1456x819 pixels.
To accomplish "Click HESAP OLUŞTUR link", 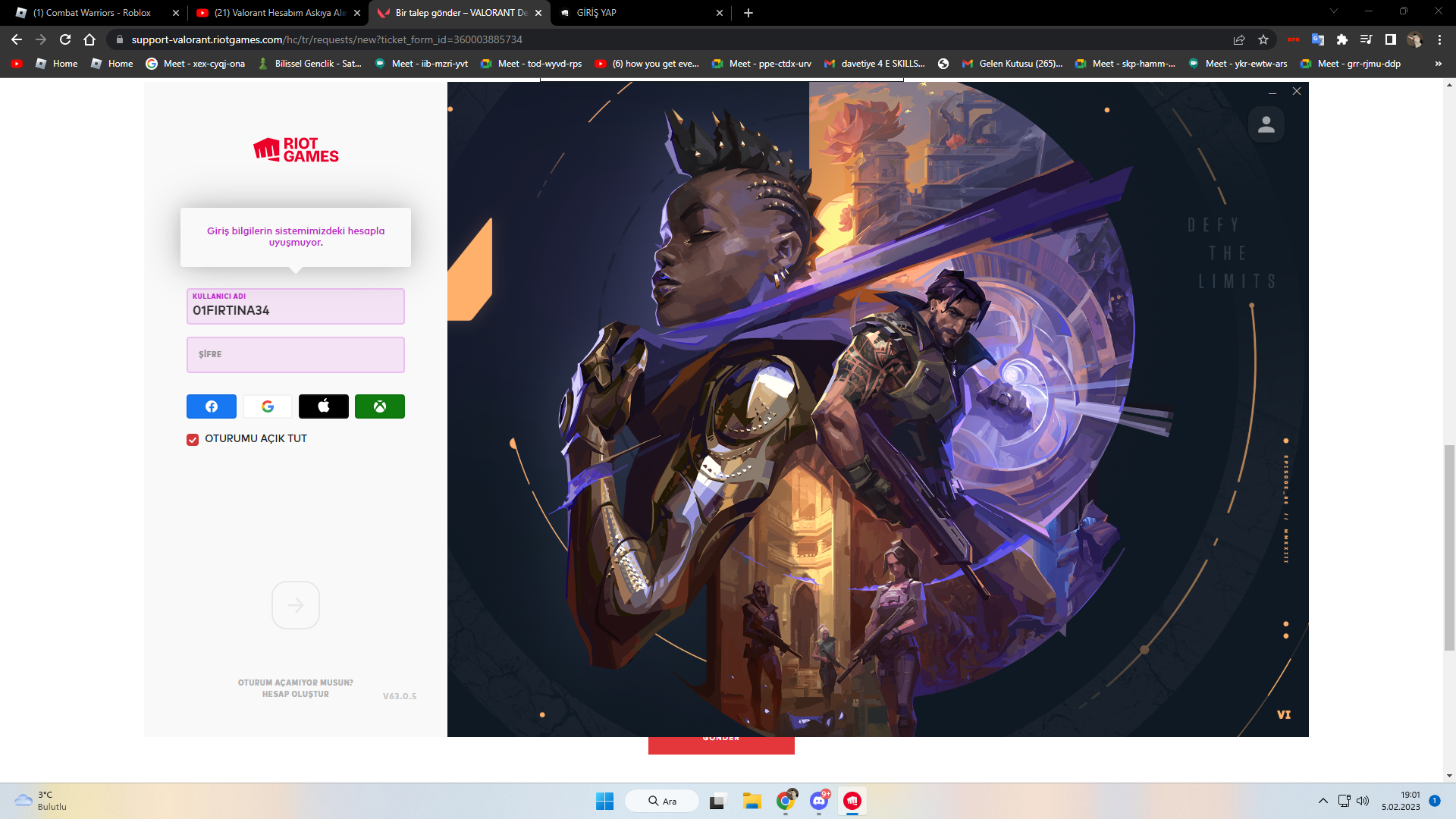I will 295,694.
